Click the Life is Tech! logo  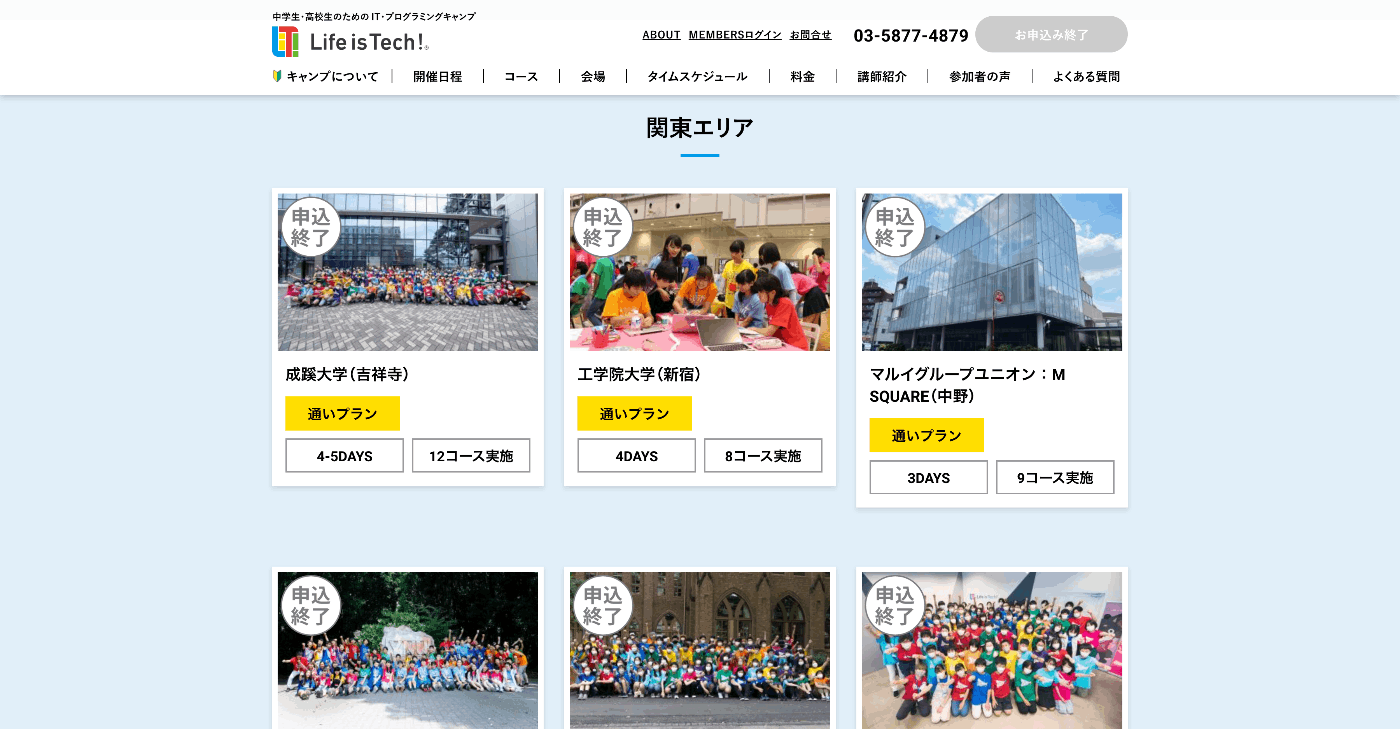[x=351, y=41]
